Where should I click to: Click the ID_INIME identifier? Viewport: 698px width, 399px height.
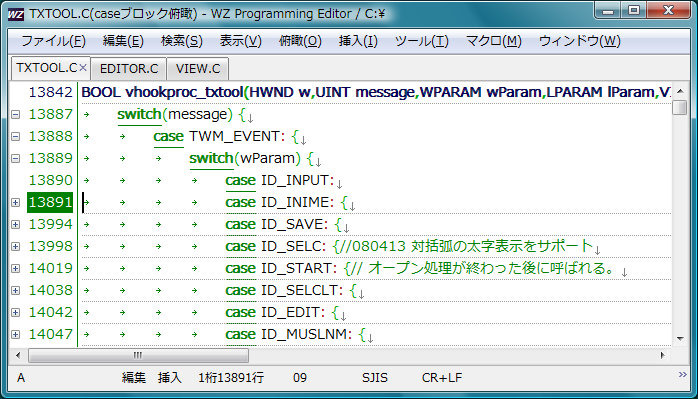(295, 202)
